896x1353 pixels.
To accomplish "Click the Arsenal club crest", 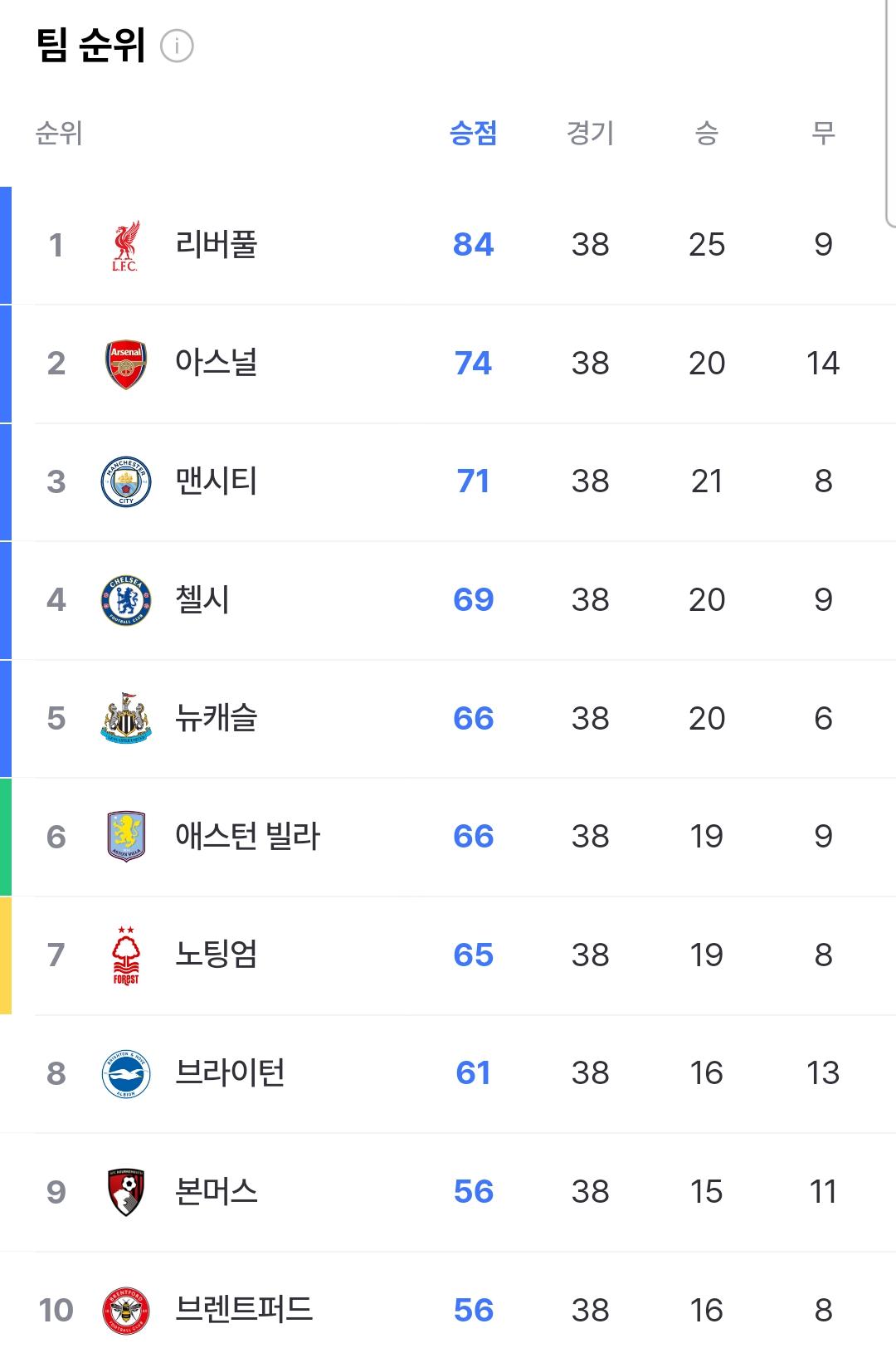I will (126, 364).
